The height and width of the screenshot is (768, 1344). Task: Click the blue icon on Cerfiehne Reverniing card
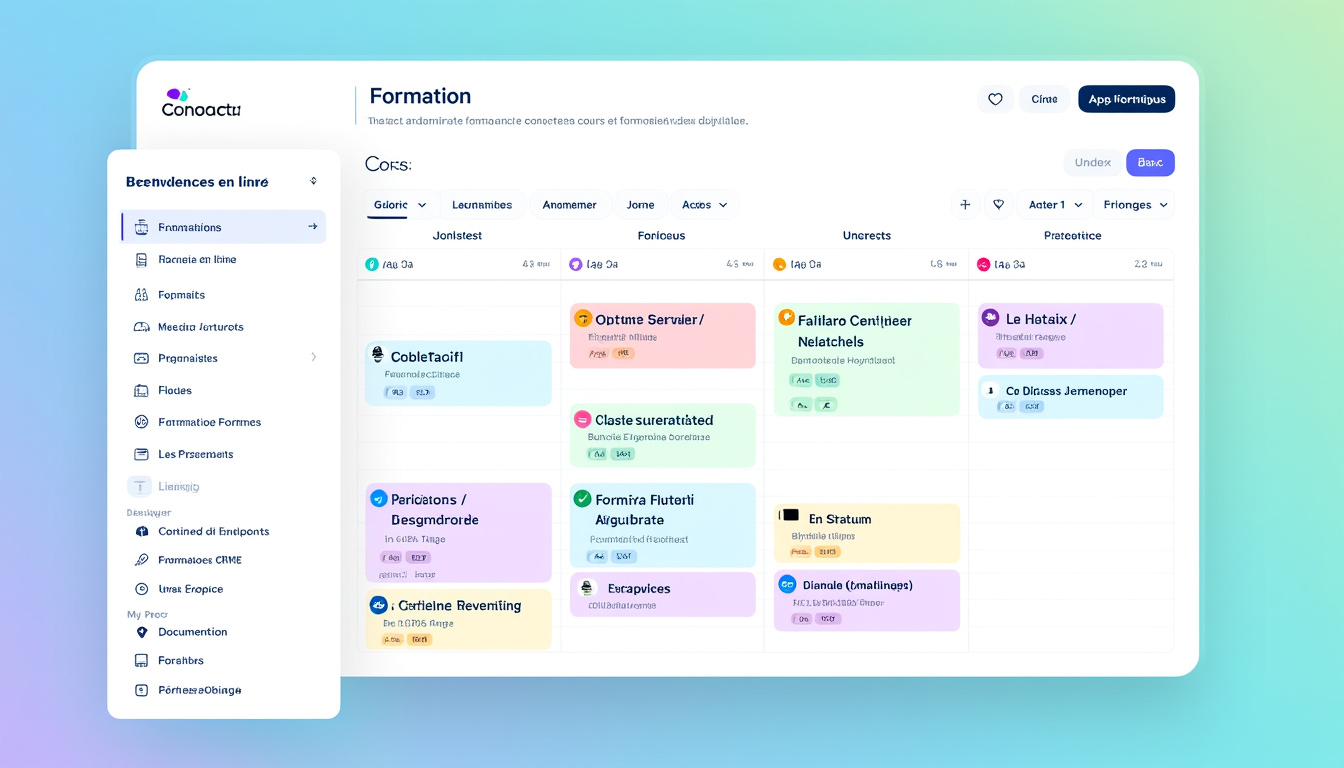click(378, 605)
